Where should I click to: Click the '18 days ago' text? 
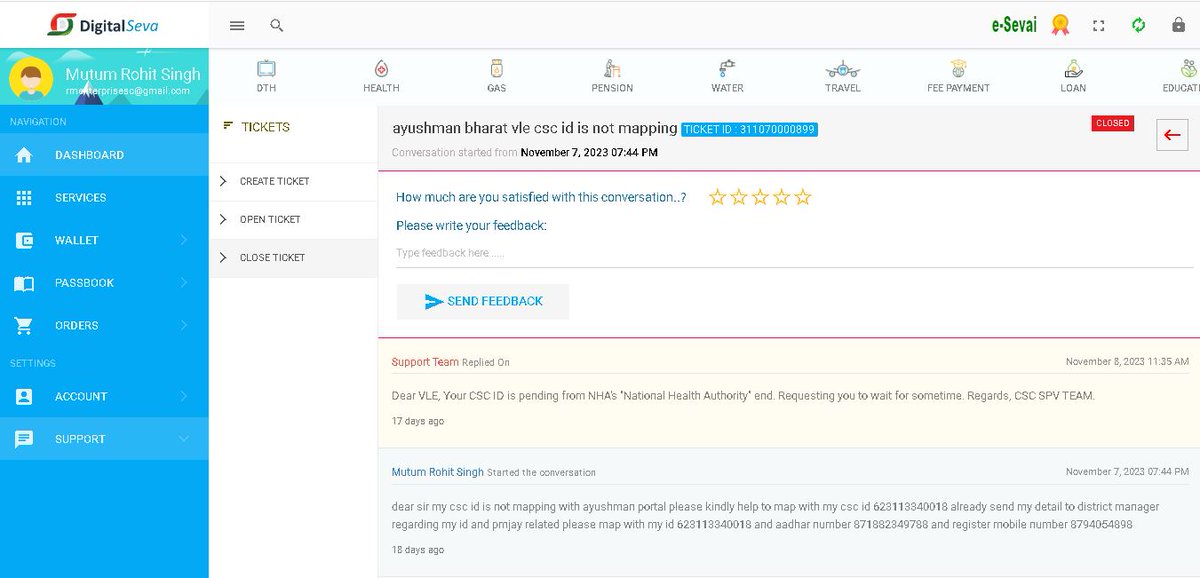(x=418, y=550)
